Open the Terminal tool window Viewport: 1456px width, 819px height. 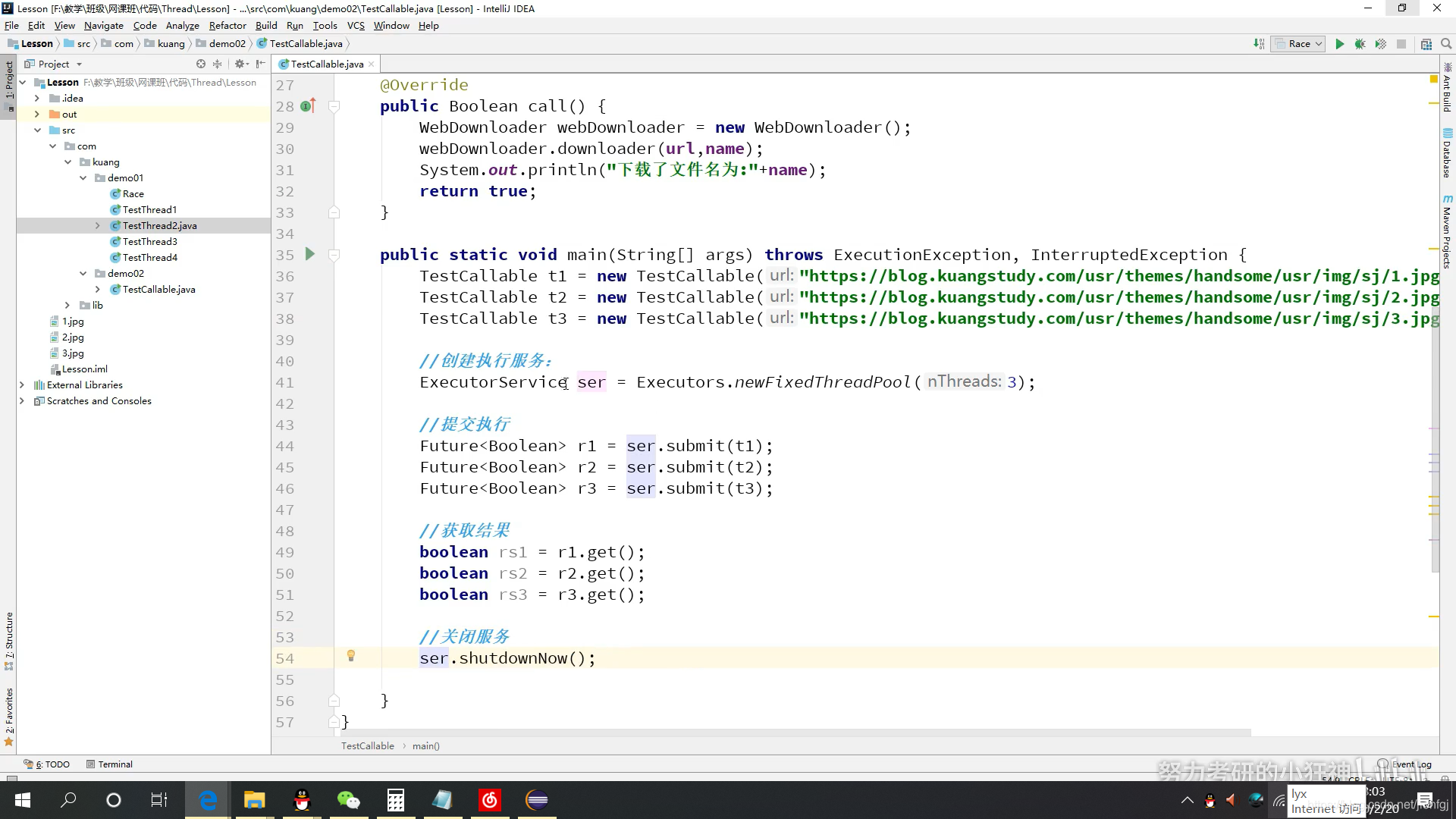pos(109,764)
